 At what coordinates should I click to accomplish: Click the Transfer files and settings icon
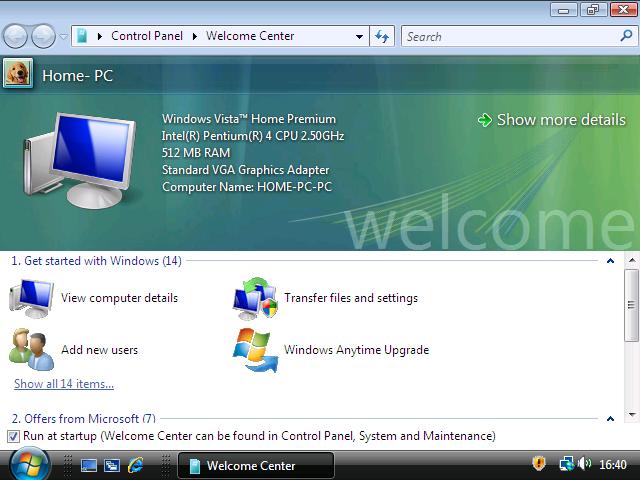[x=256, y=299]
